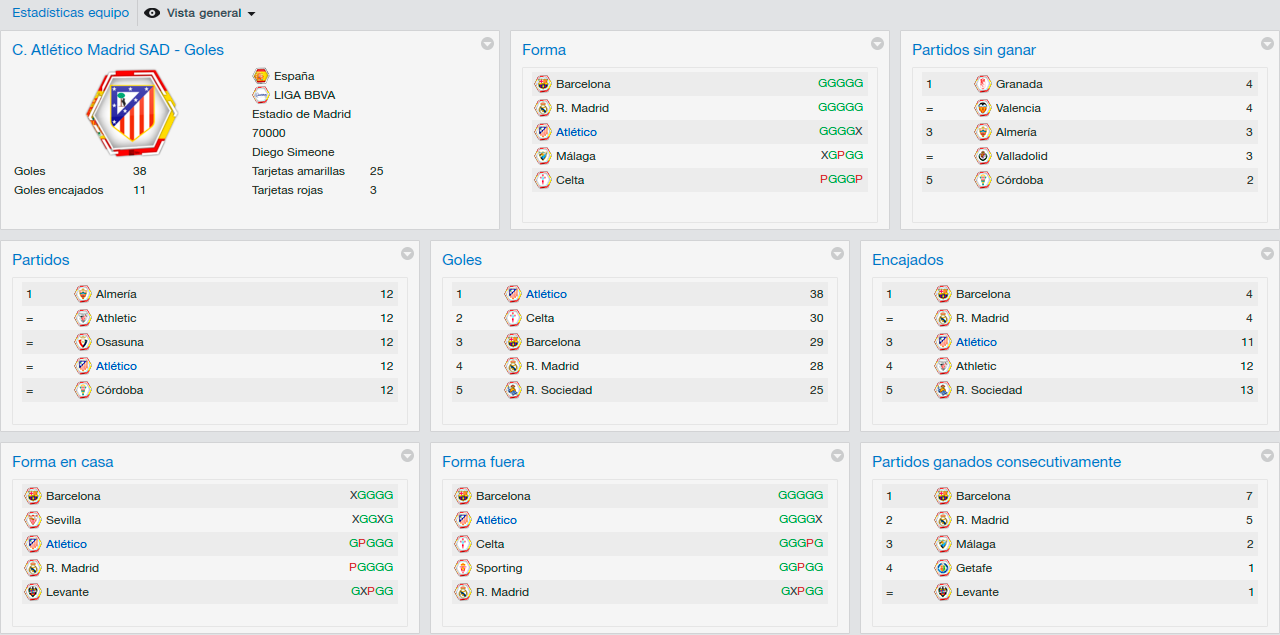This screenshot has height=635, width=1280.
Task: Click the España flag icon
Action: point(261,76)
